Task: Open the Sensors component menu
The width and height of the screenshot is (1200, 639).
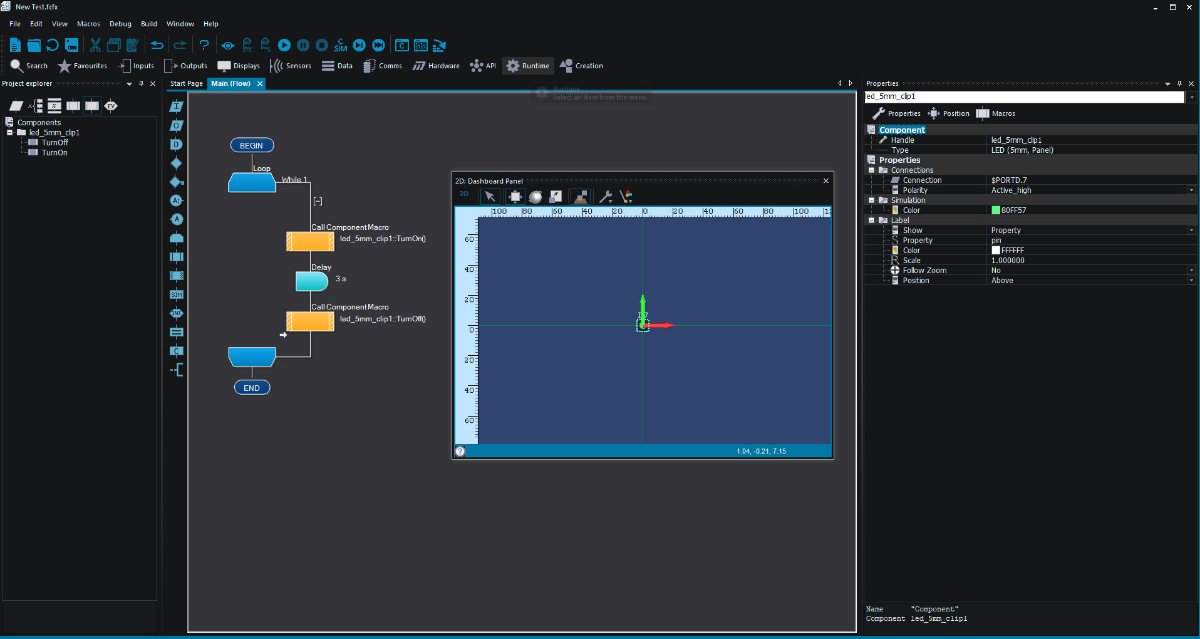Action: [291, 66]
